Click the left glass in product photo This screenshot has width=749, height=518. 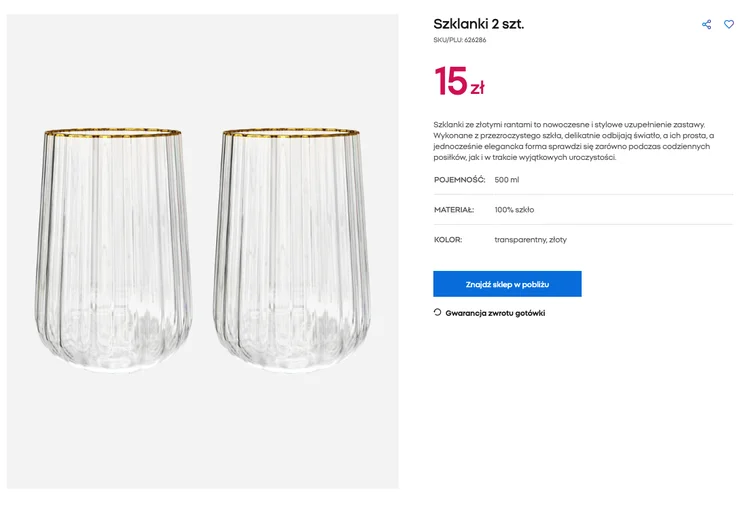(x=113, y=250)
